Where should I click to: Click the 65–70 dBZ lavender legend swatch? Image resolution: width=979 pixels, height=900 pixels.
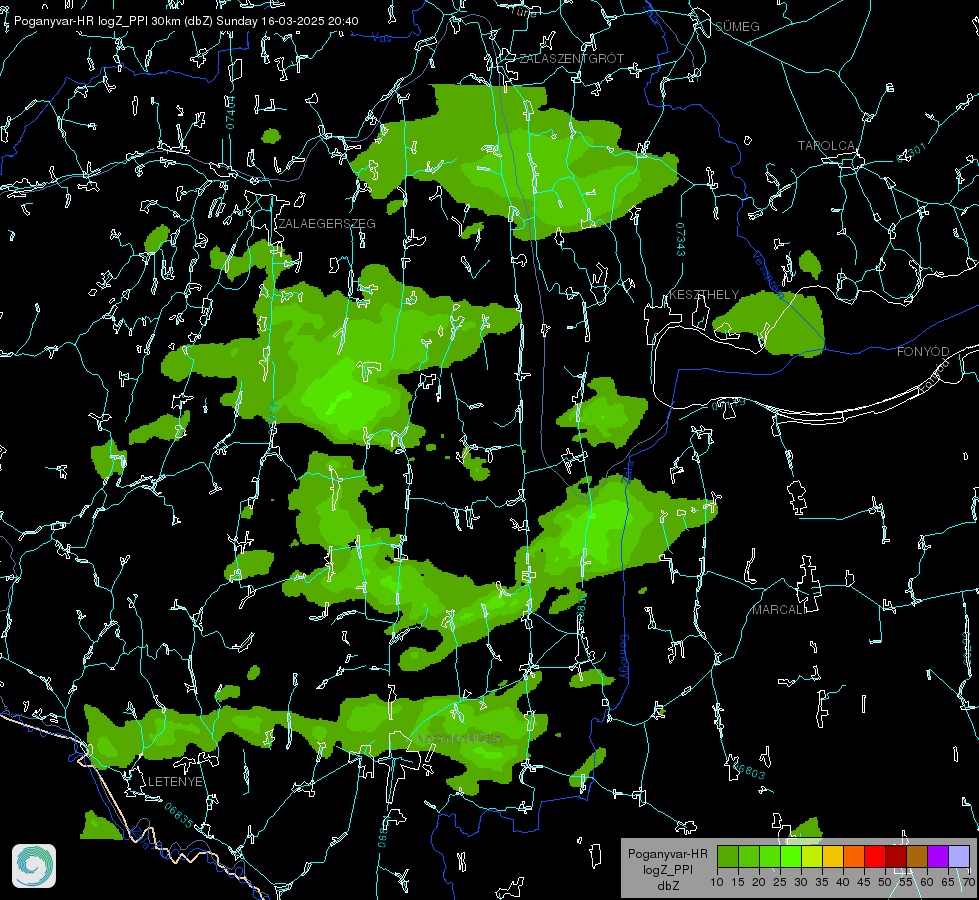click(958, 856)
